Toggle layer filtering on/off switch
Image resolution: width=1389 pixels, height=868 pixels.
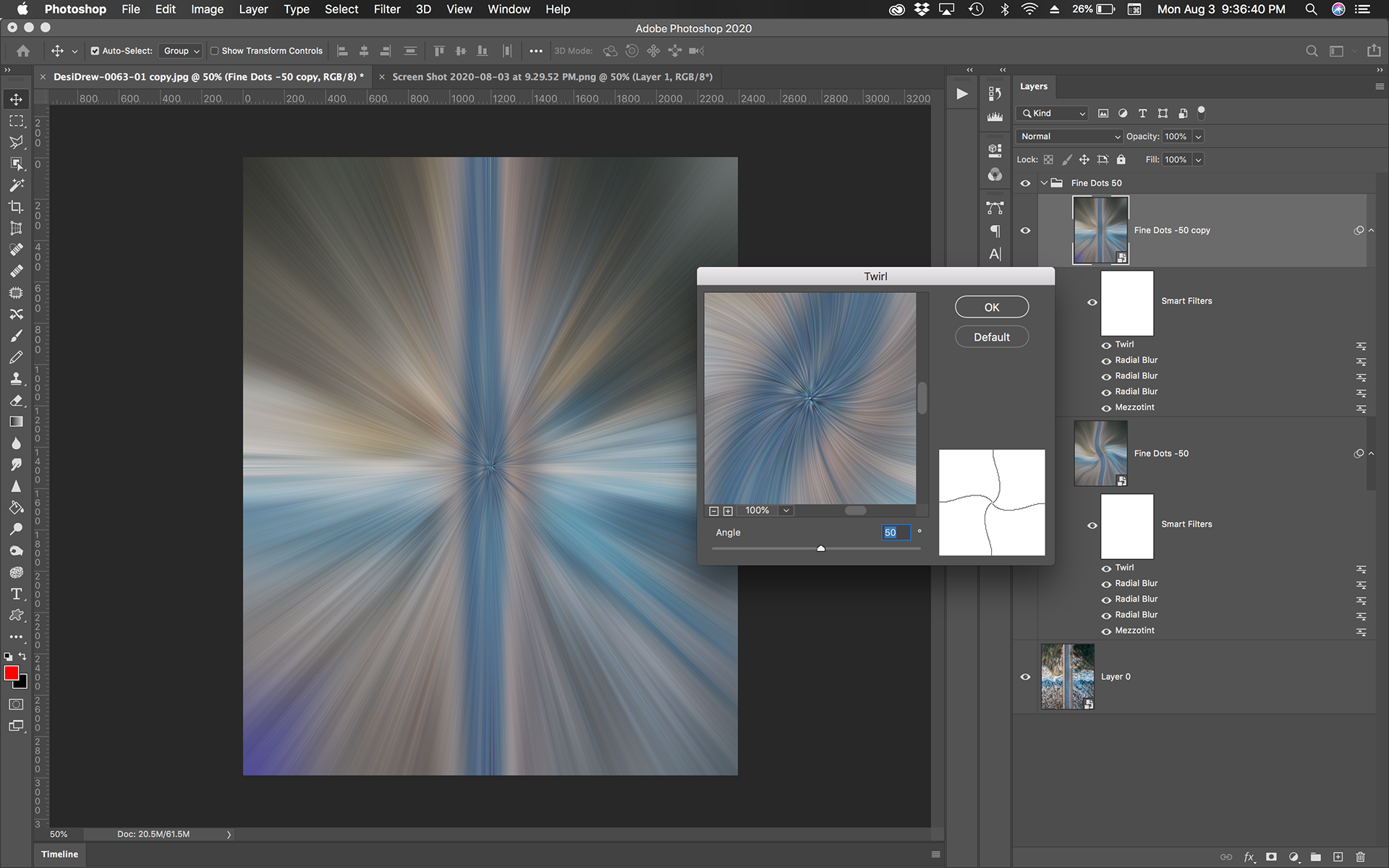(x=1202, y=112)
